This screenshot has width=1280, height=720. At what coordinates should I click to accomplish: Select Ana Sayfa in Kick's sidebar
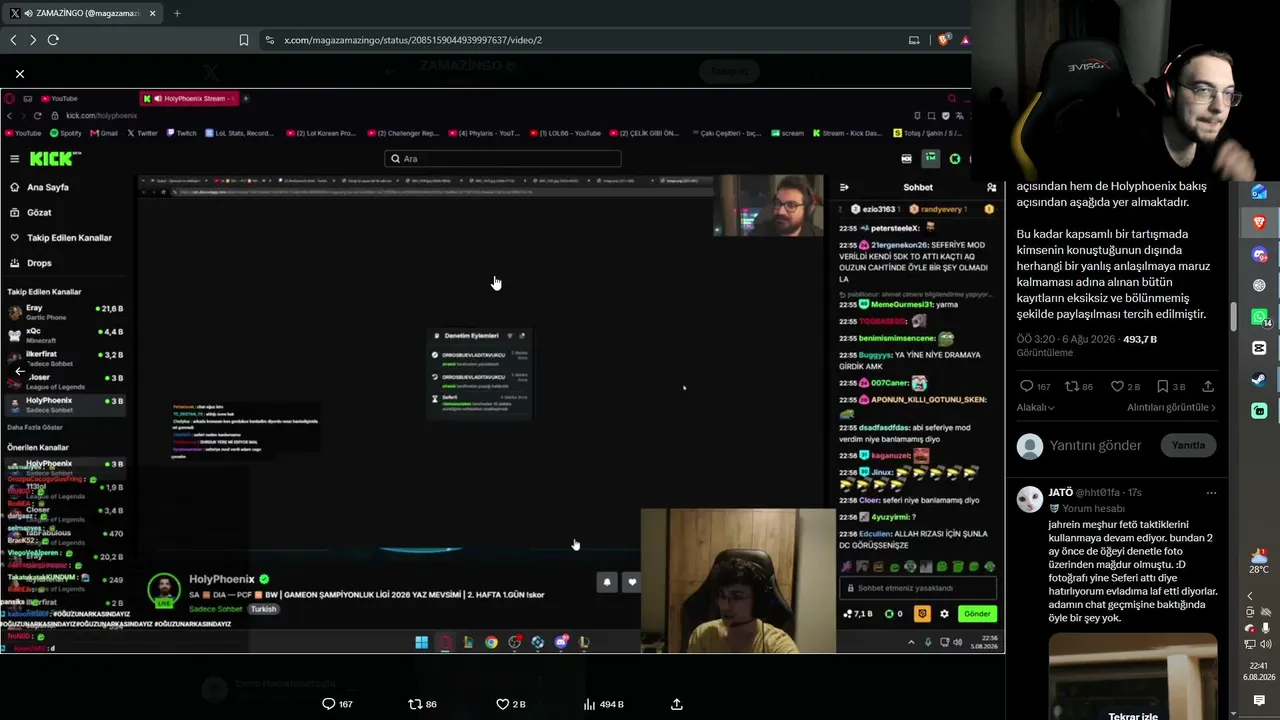48,187
